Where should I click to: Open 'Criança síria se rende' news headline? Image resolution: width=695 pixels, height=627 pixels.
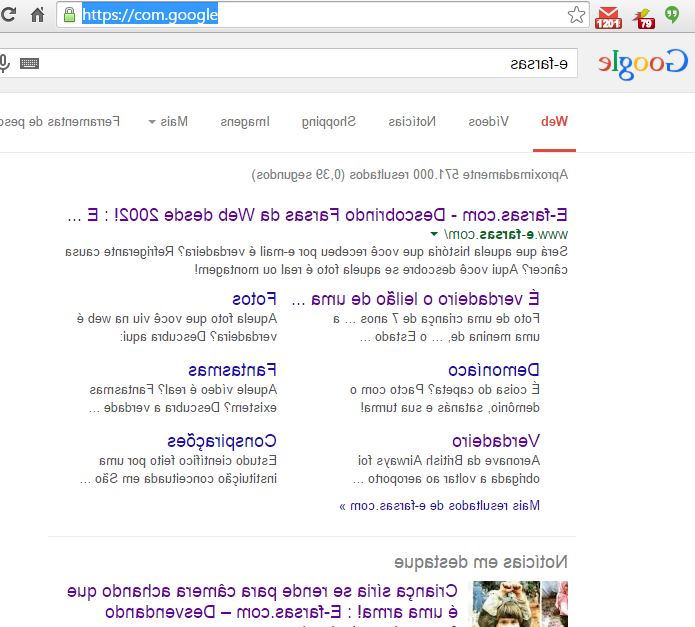(x=262, y=601)
